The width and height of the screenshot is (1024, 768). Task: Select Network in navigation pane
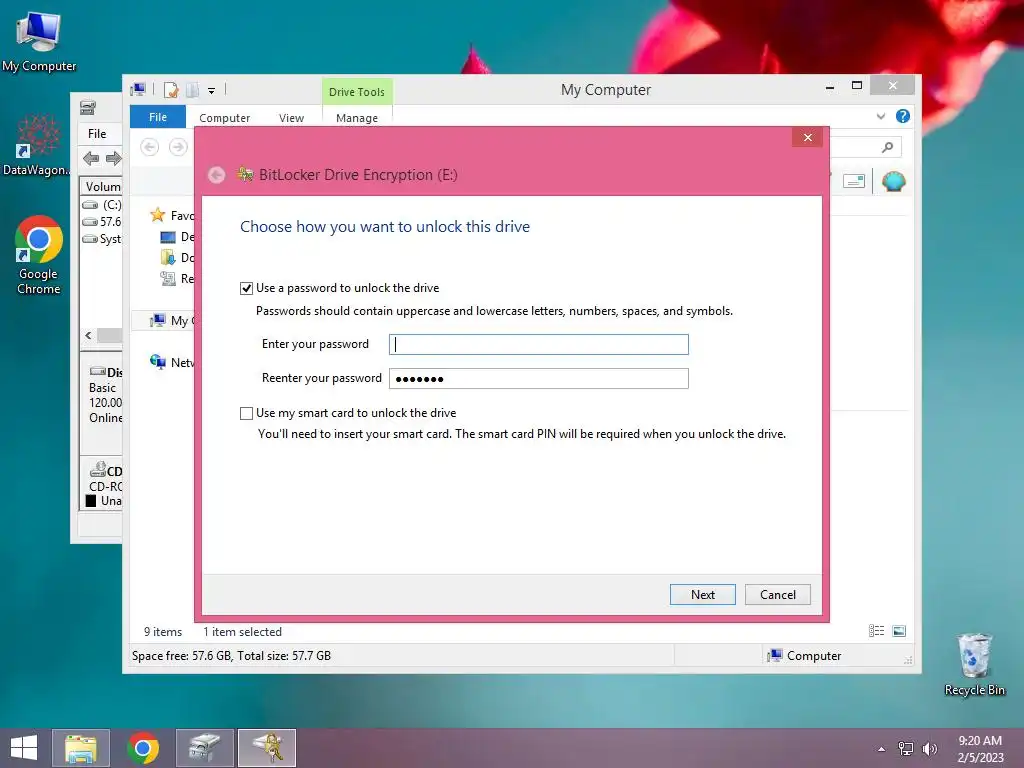pyautogui.click(x=172, y=362)
